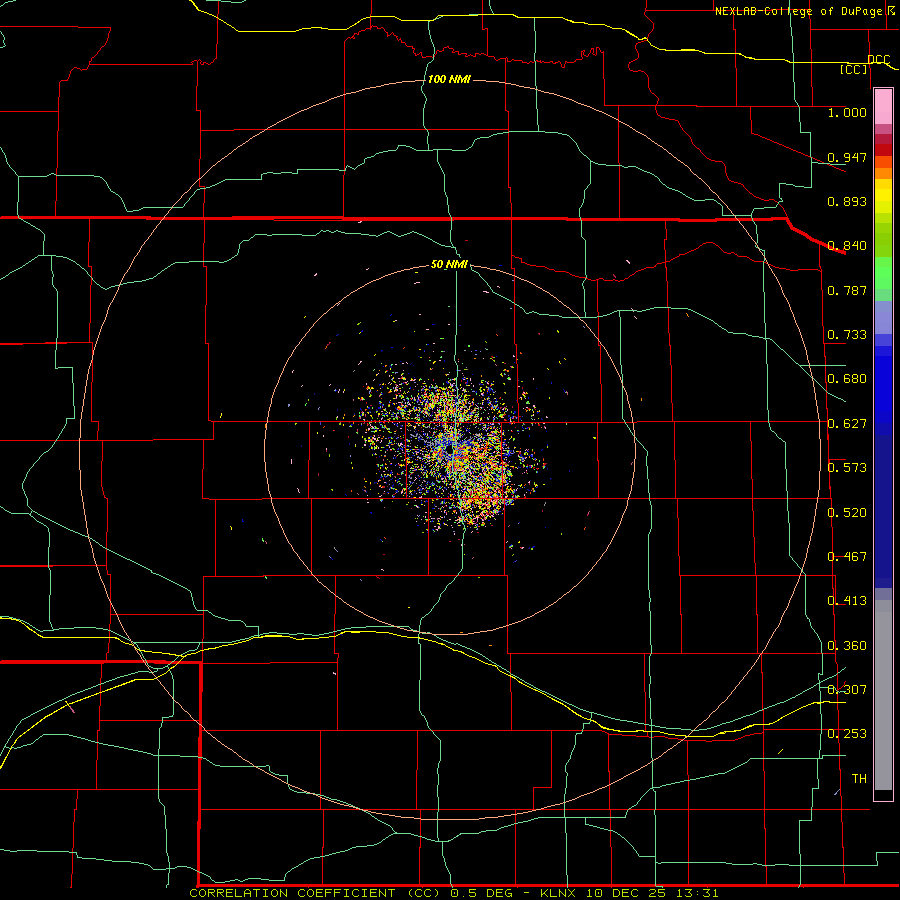Click the 50 NMI range ring label
The height and width of the screenshot is (900, 900).
[449, 264]
